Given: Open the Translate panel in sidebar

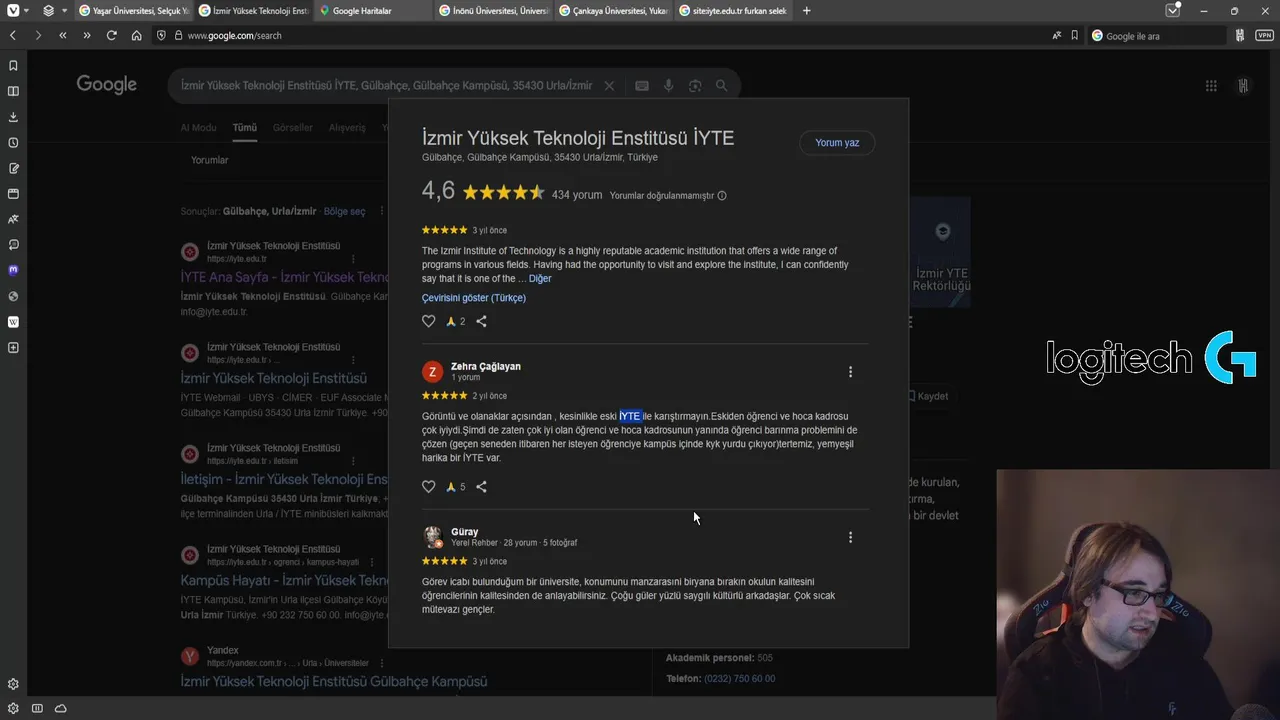Looking at the screenshot, I should (13, 219).
